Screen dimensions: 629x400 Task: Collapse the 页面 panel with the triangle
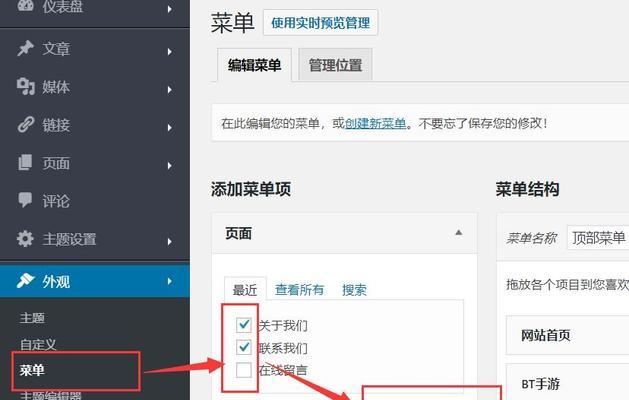[x=459, y=233]
